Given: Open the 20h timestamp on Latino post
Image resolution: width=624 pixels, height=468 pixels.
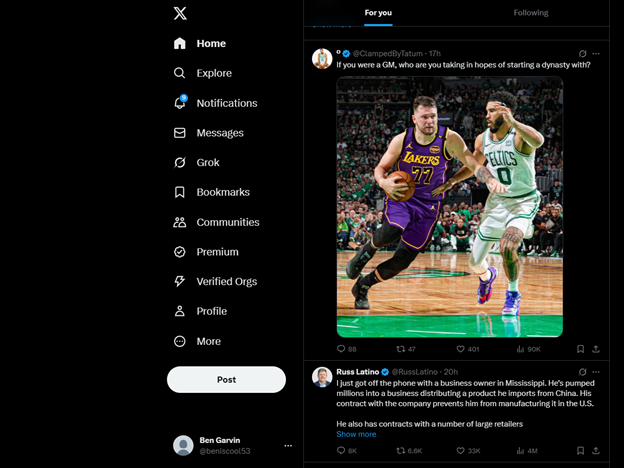Looking at the screenshot, I should [x=451, y=372].
